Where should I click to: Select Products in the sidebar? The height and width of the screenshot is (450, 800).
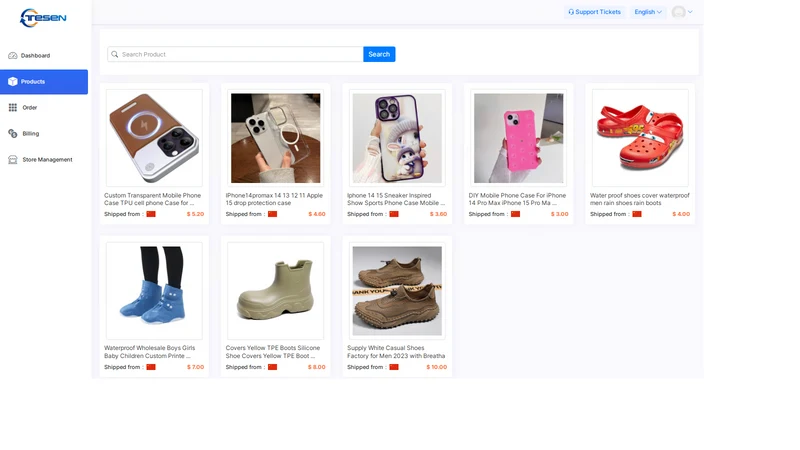pos(44,82)
